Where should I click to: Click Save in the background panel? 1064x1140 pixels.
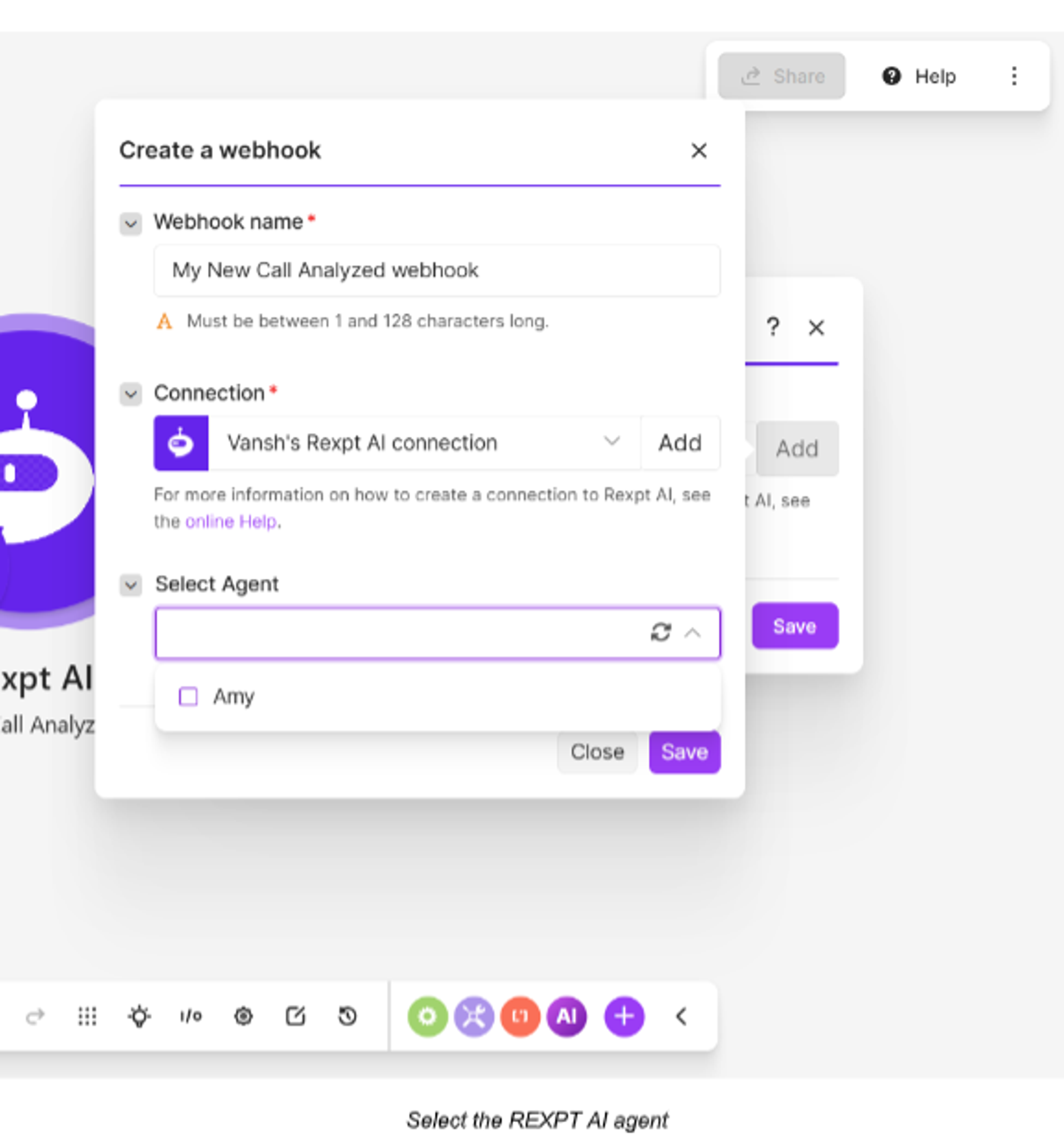click(795, 626)
